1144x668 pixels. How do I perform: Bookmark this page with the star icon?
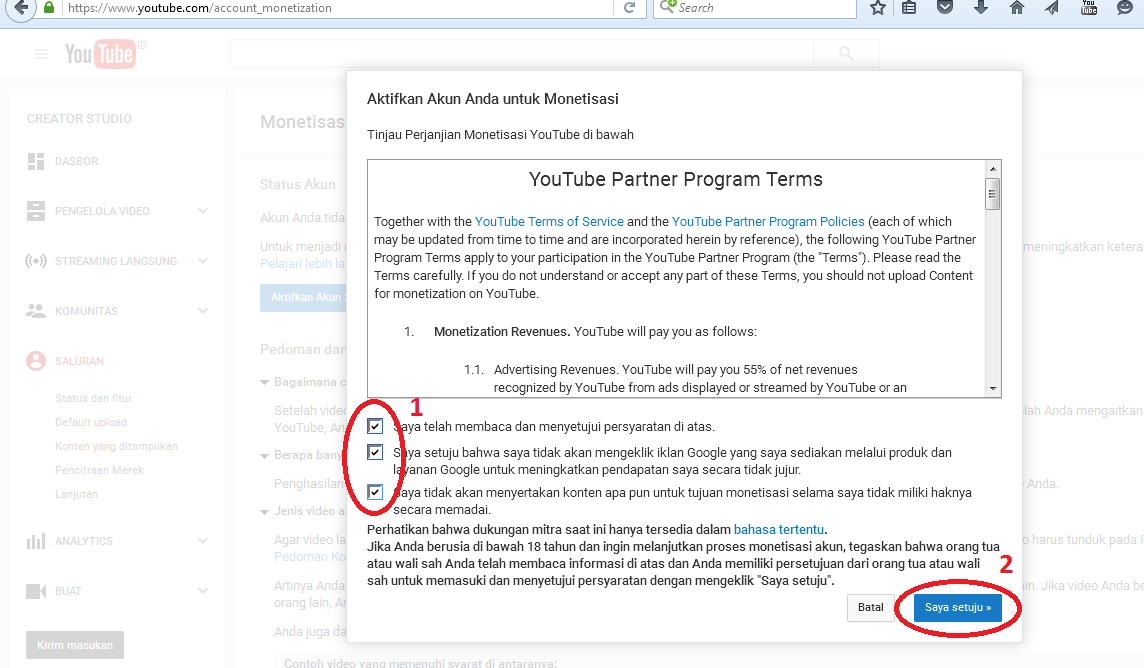click(x=878, y=8)
